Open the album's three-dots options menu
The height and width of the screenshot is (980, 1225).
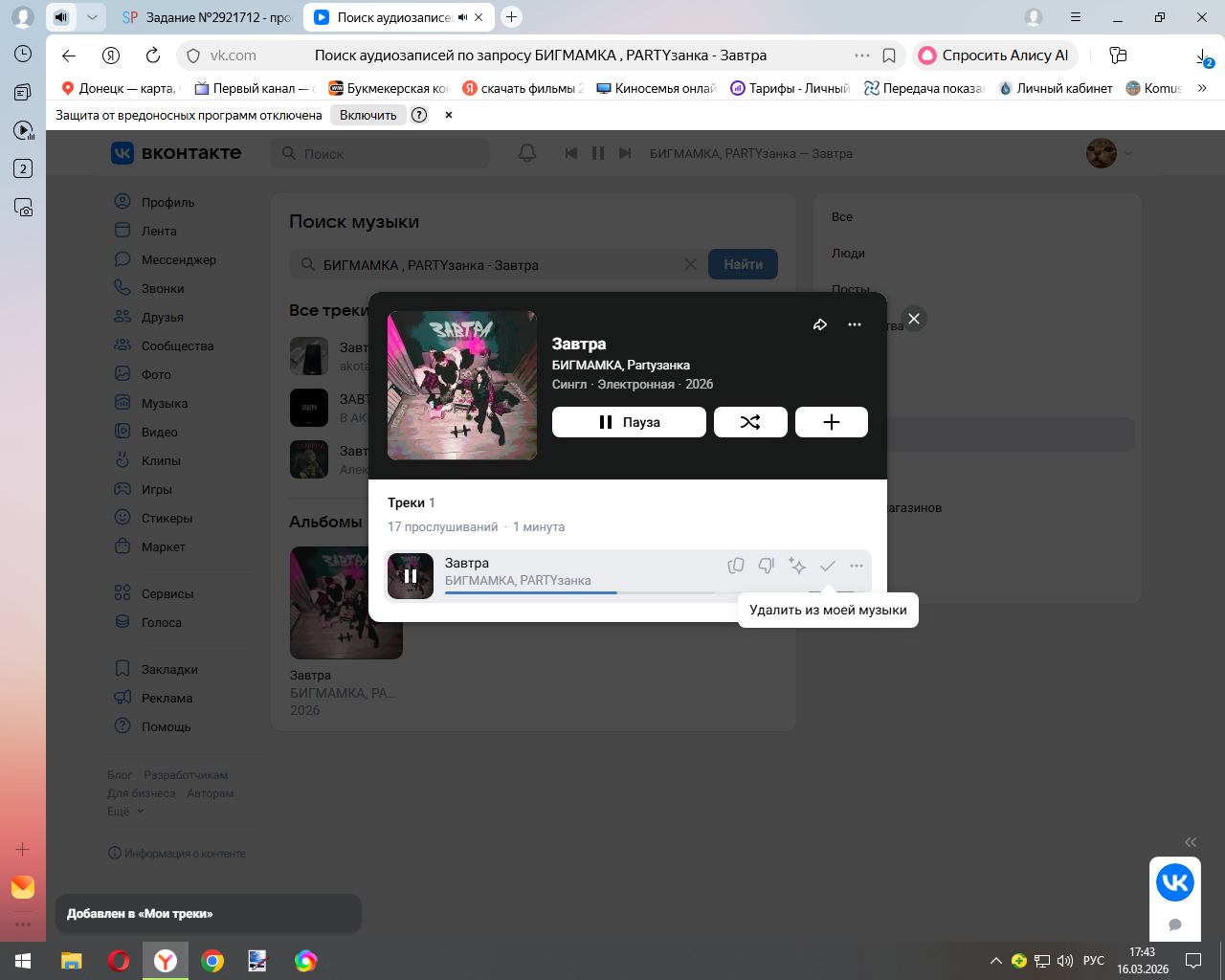(855, 324)
